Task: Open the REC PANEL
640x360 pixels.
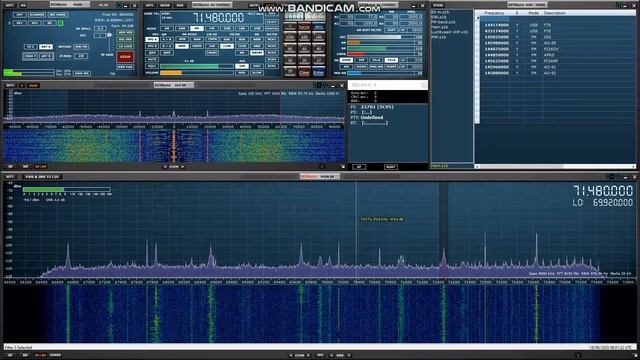Action: pos(58,15)
